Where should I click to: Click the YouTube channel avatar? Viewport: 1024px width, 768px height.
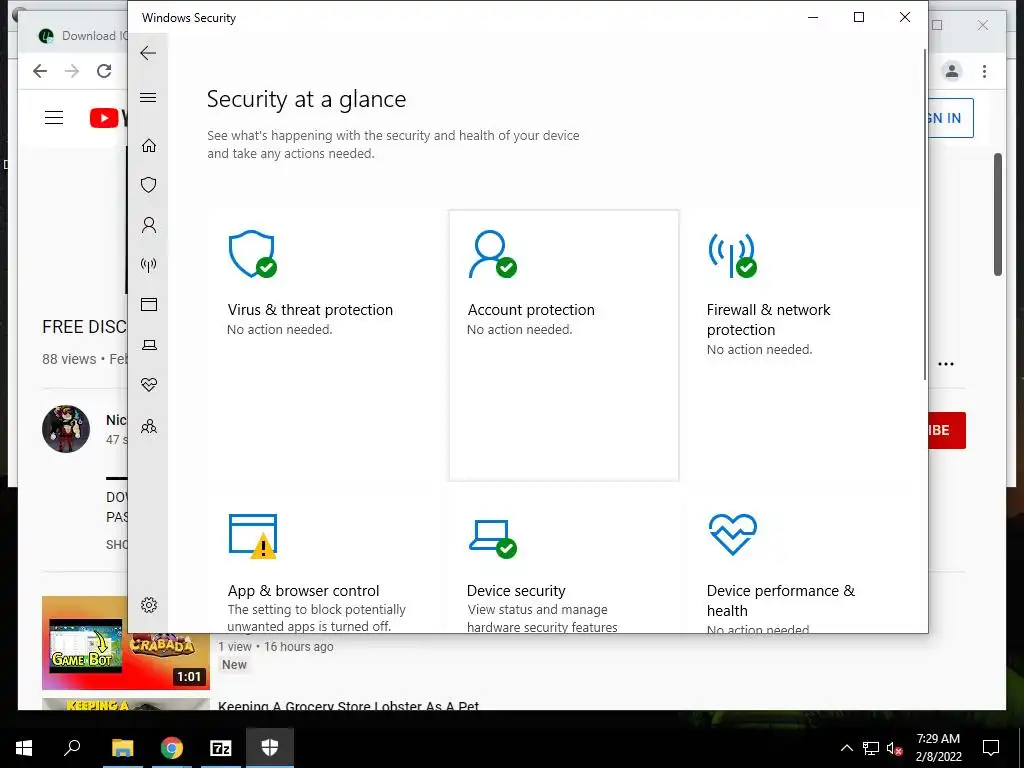(x=66, y=429)
